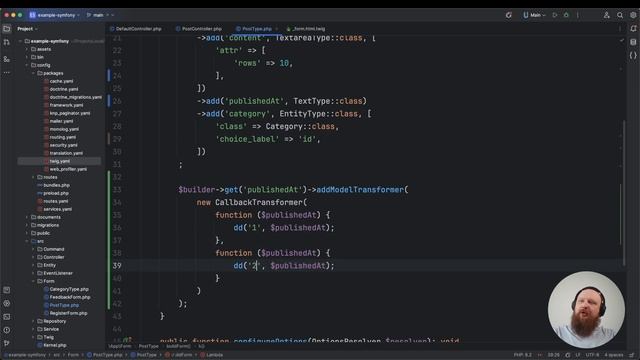Click the UTF-8 encoding status entry

coord(592,355)
